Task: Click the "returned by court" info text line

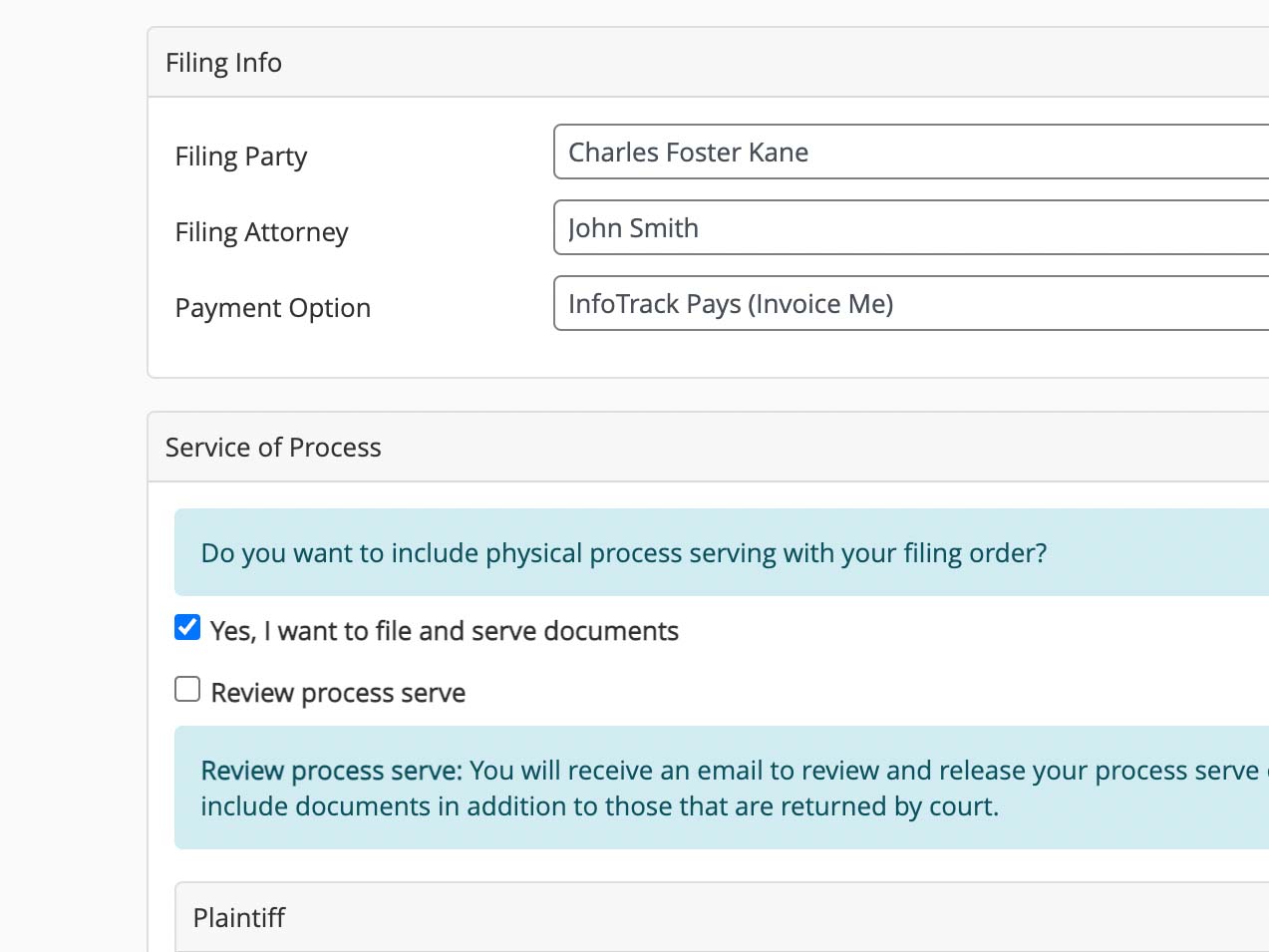Action: click(x=599, y=806)
